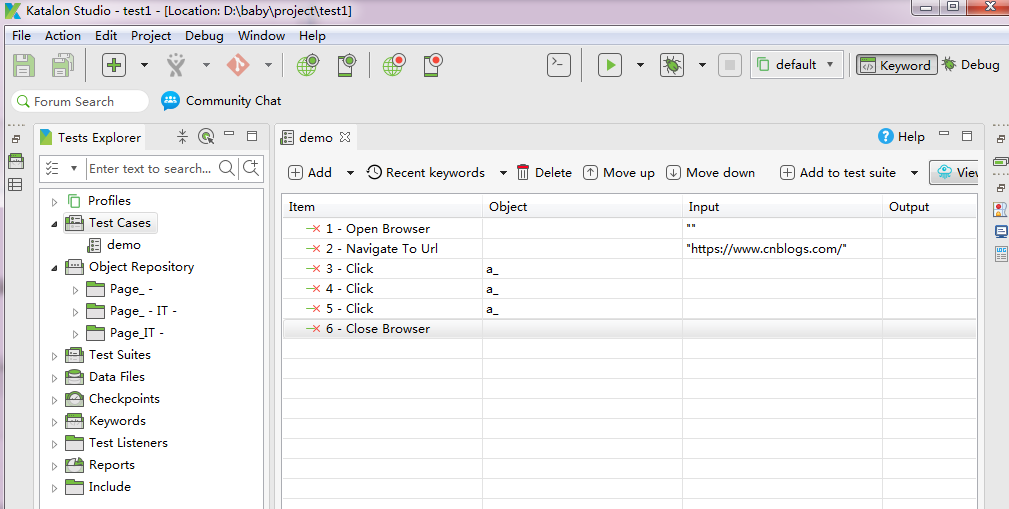Image resolution: width=1009 pixels, height=509 pixels.
Task: Click Add to test suite button
Action: 838,172
